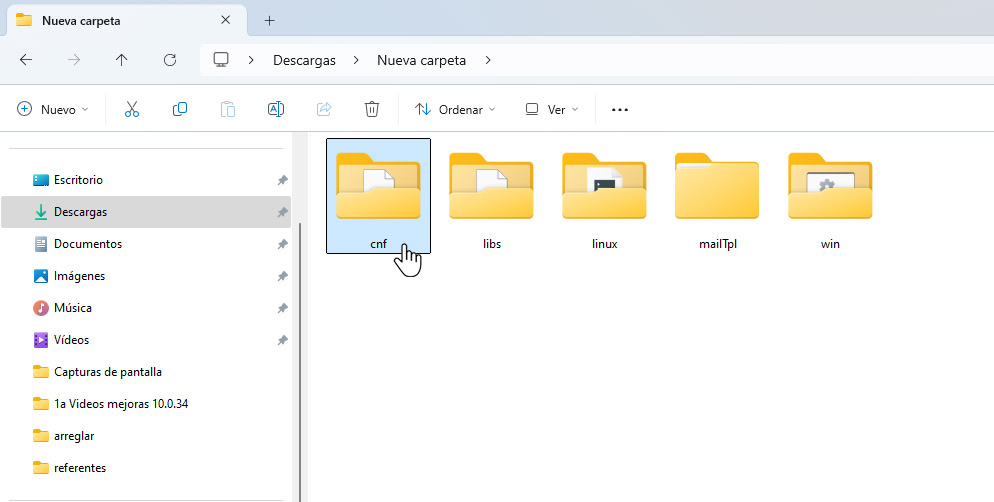Select the linux folder
Viewport: 994px width, 502px height.
click(x=604, y=196)
